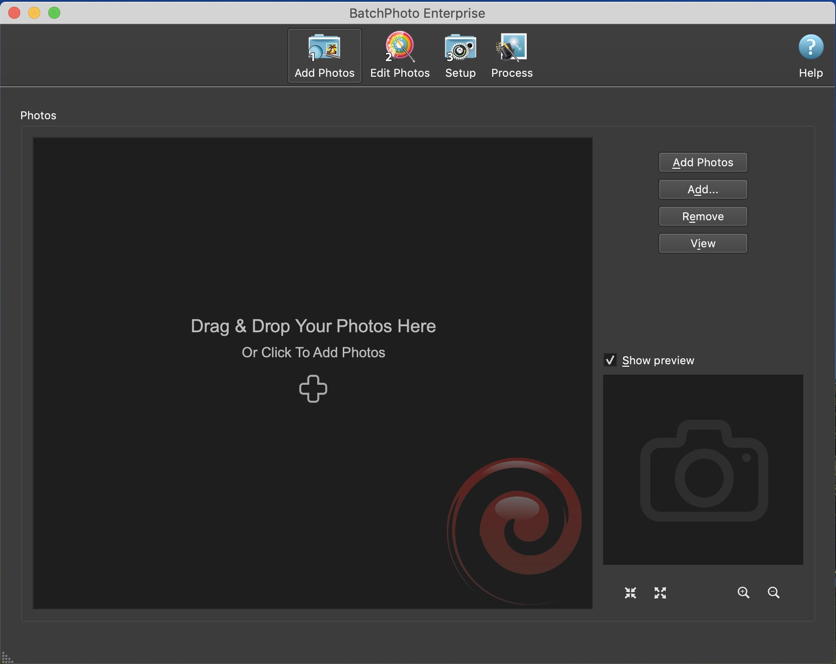Open the Setup step

tap(460, 56)
